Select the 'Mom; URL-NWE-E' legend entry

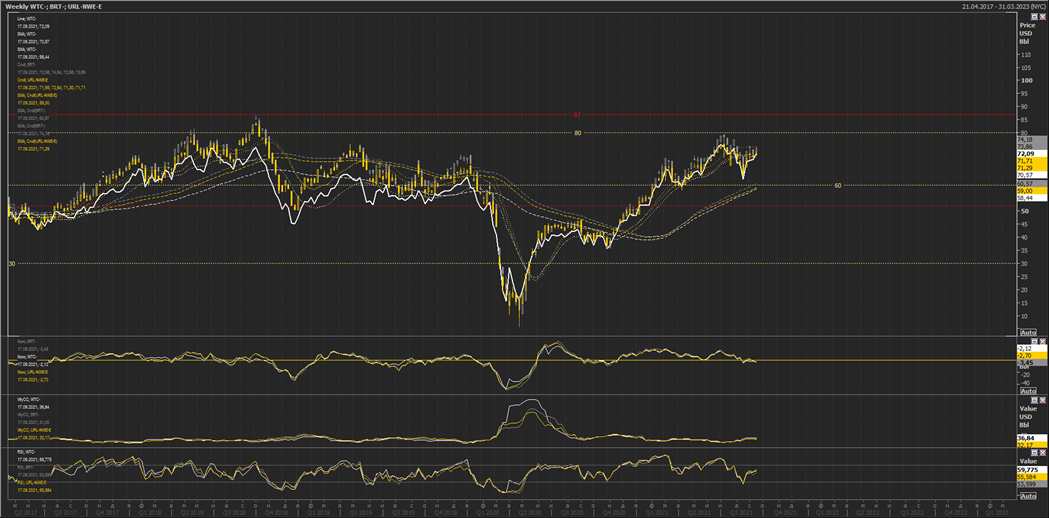[x=33, y=372]
